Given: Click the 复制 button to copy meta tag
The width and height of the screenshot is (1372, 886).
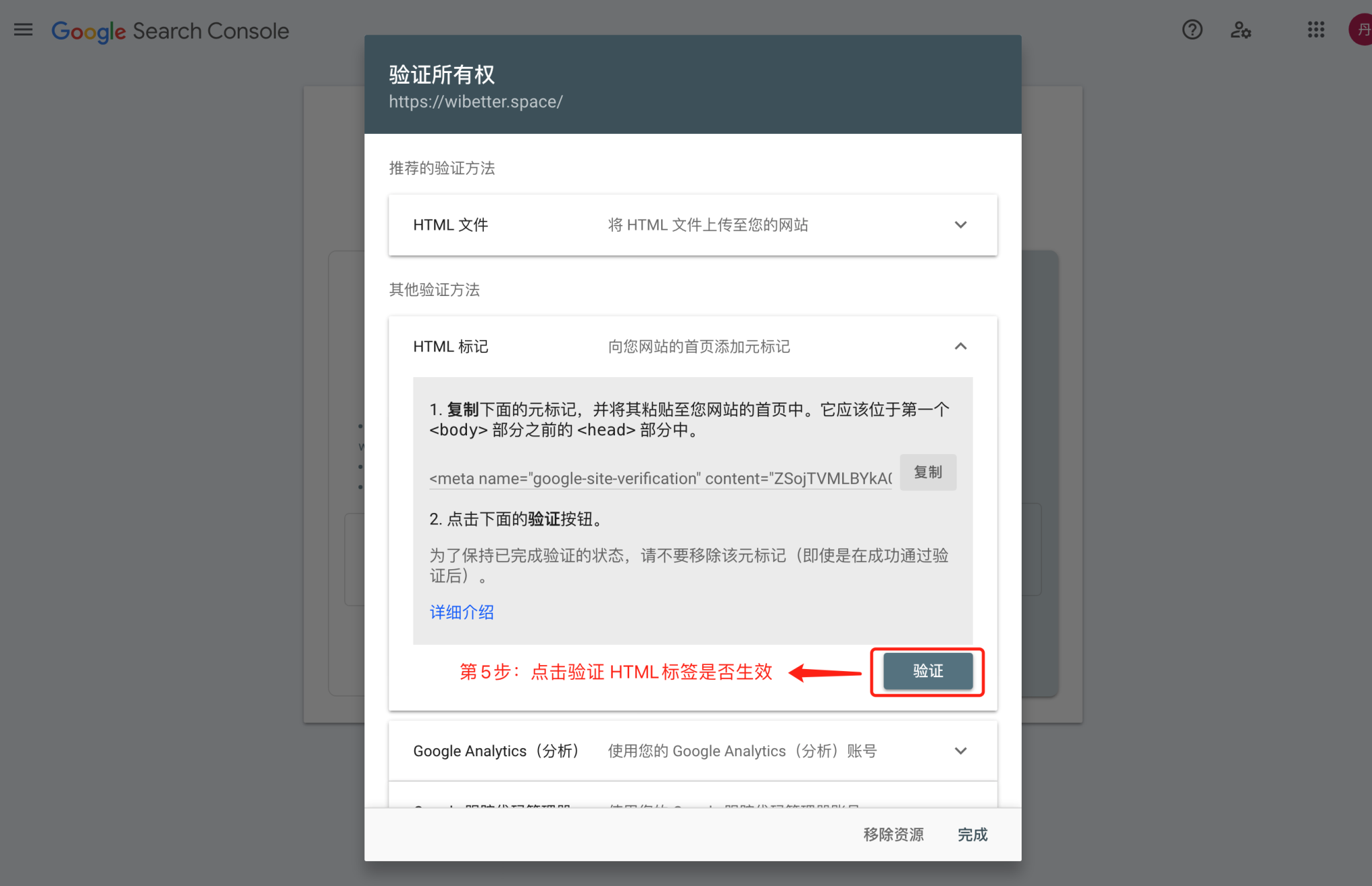Looking at the screenshot, I should [x=928, y=472].
